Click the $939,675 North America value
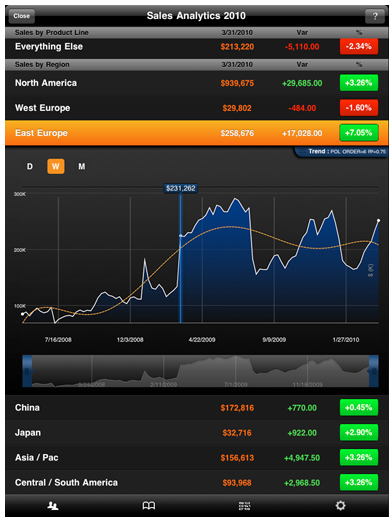The height and width of the screenshot is (527, 392). coord(237,83)
